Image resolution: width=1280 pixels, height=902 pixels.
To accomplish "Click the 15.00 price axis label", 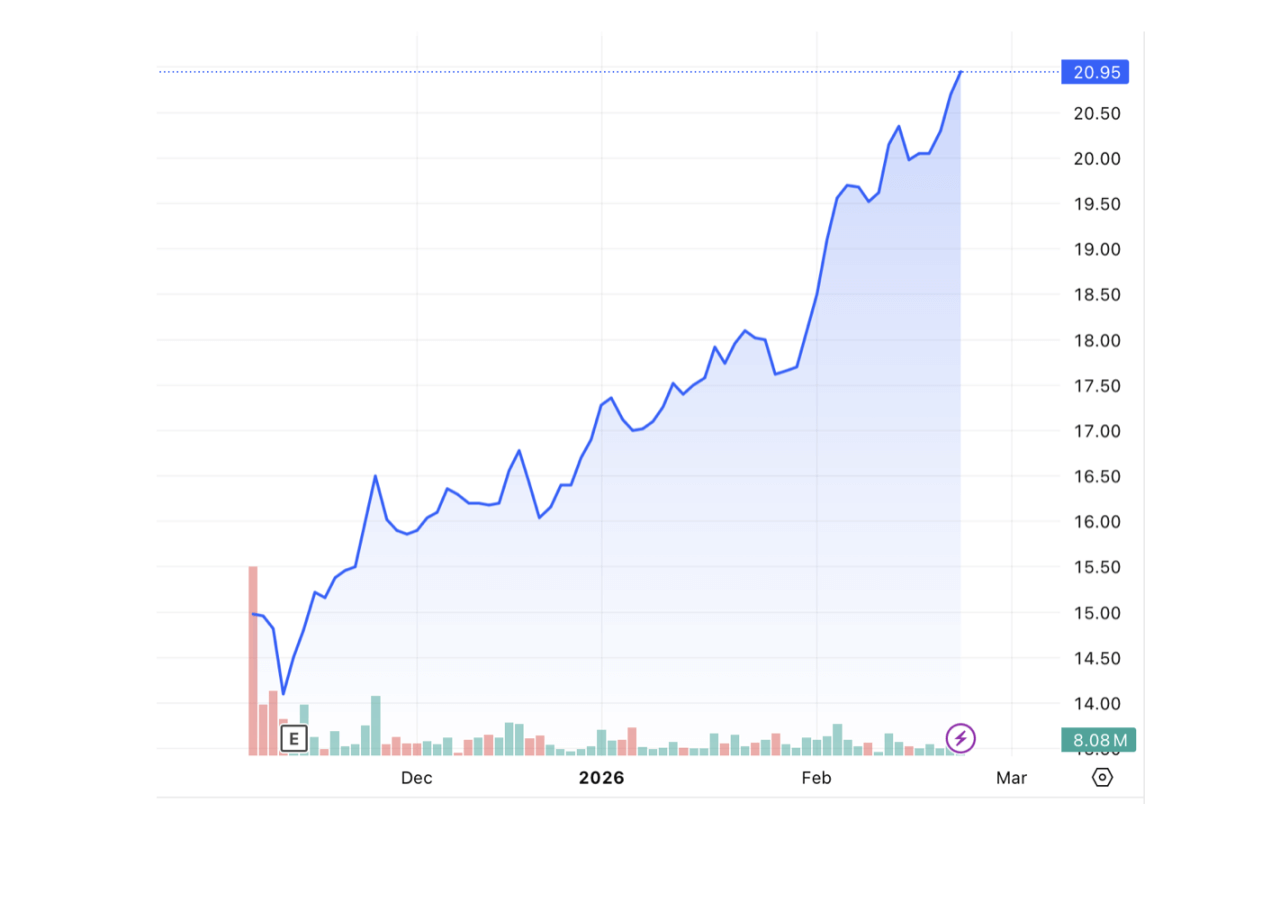I will (1097, 613).
